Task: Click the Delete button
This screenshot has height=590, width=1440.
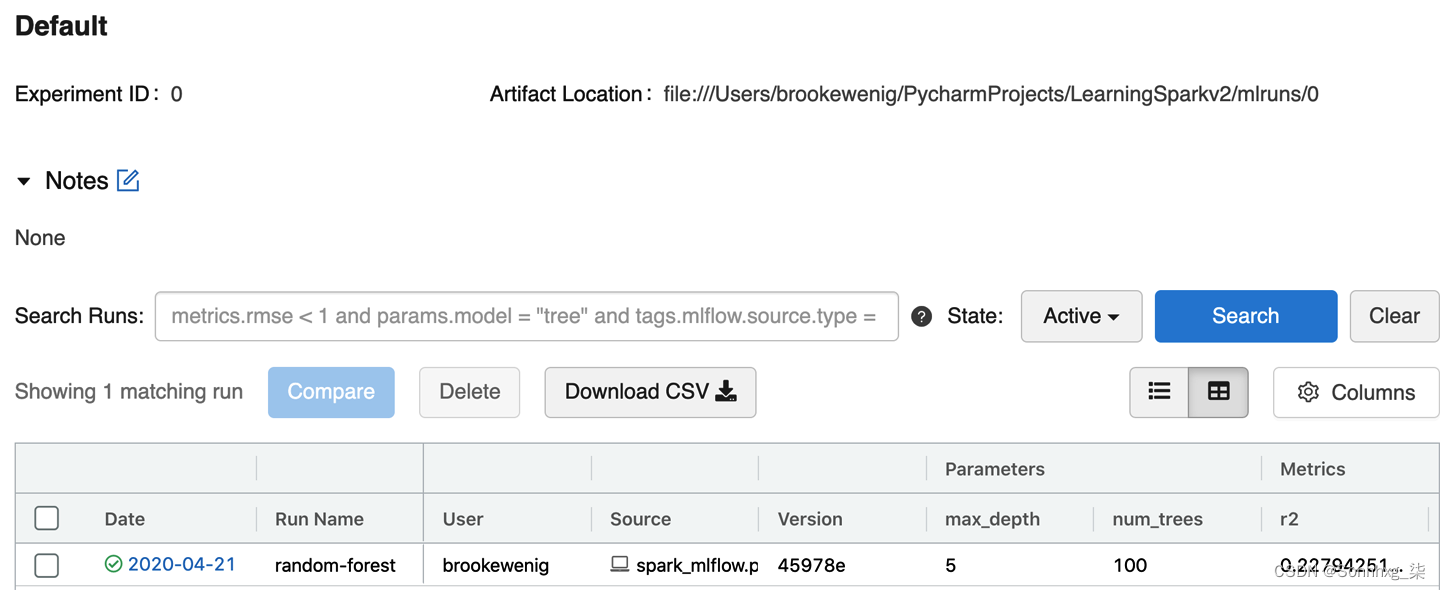Action: (x=469, y=392)
